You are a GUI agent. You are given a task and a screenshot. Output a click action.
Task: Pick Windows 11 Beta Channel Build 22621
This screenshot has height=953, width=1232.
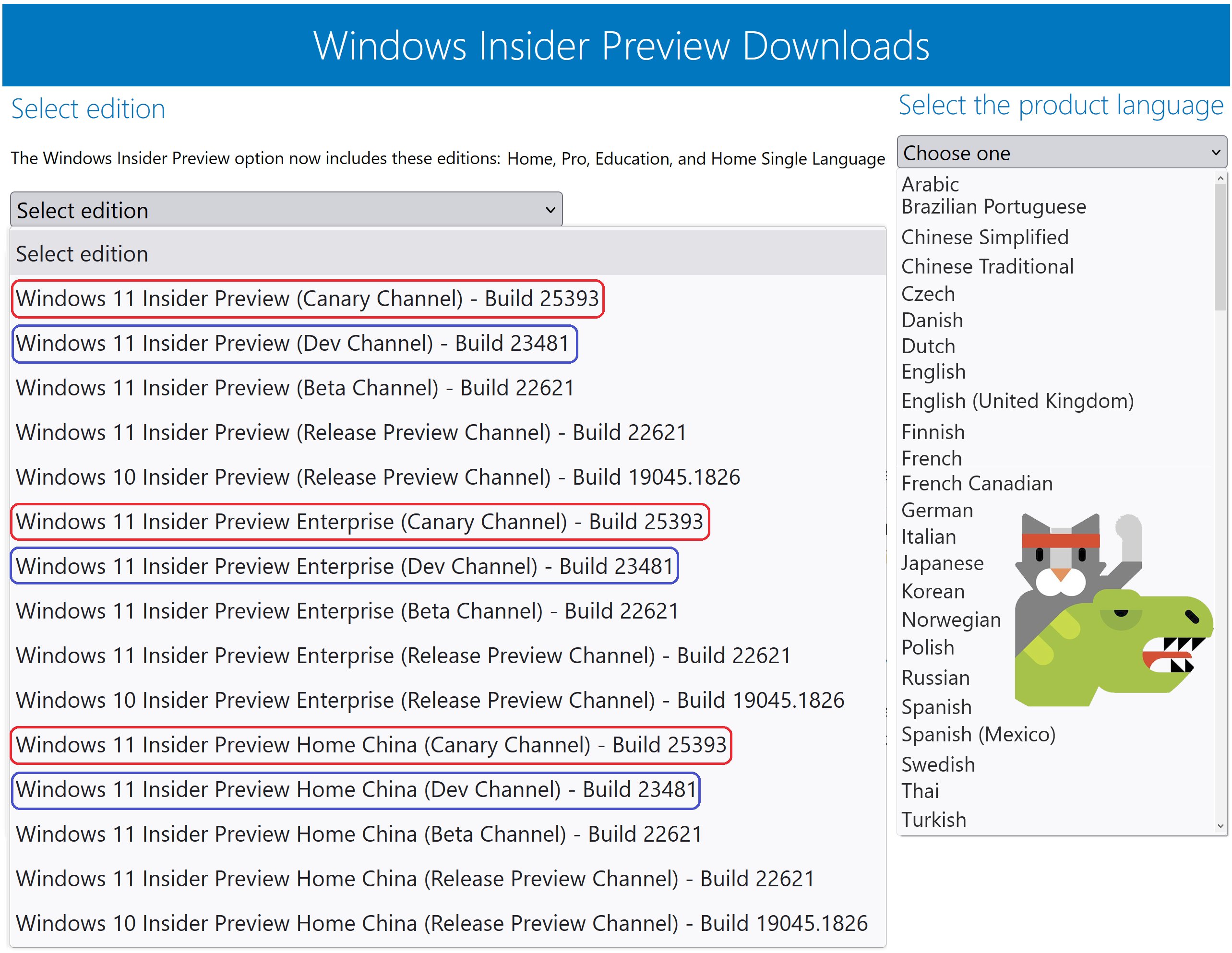tap(295, 388)
